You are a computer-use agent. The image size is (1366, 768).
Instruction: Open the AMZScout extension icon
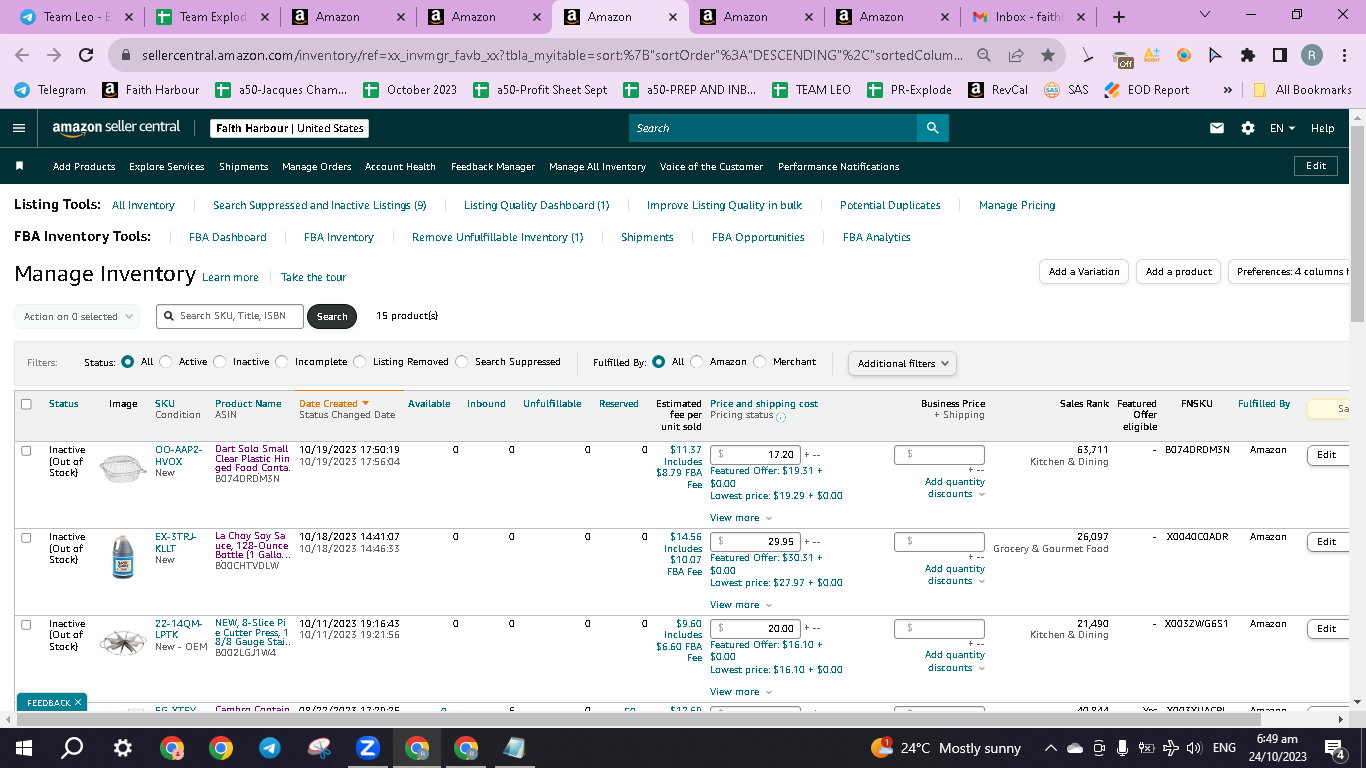pyautogui.click(x=1152, y=56)
